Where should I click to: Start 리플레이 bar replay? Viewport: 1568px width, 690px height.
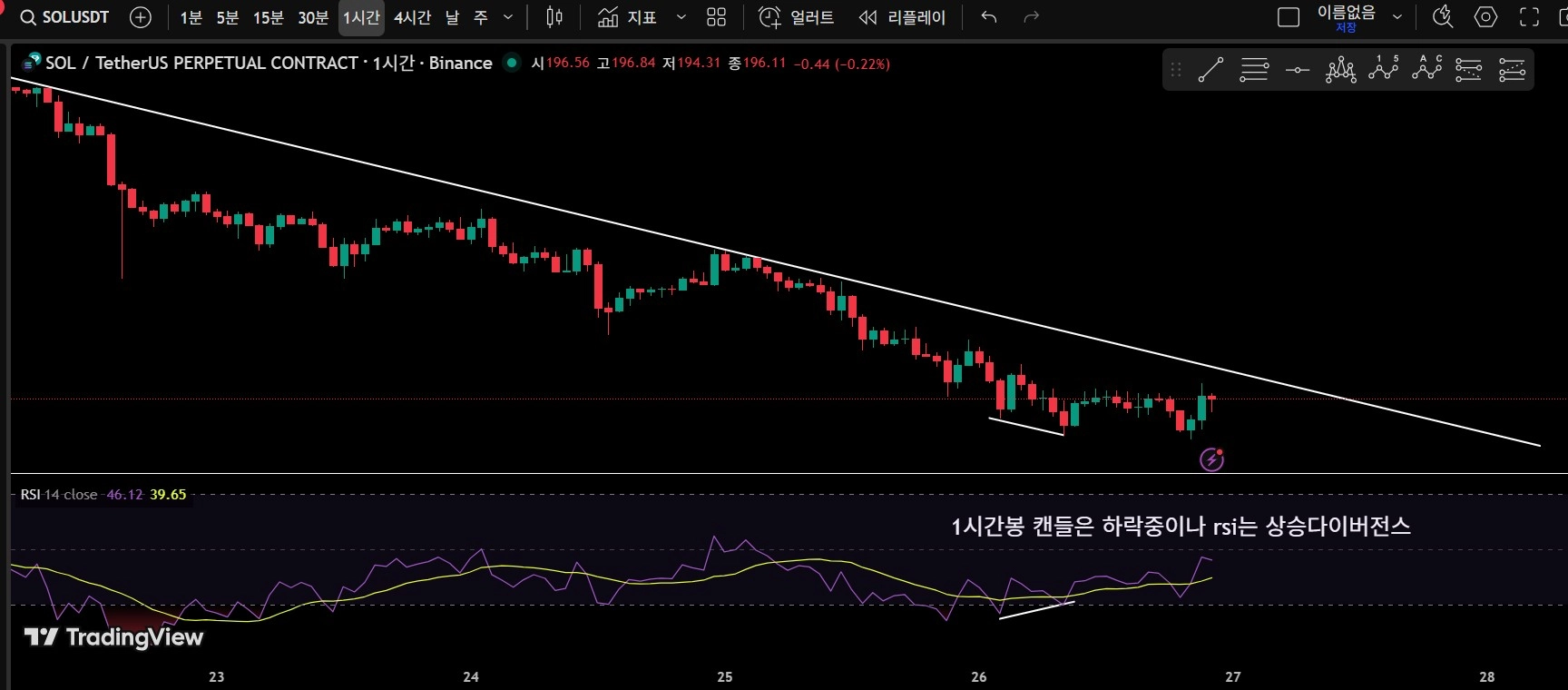[902, 17]
